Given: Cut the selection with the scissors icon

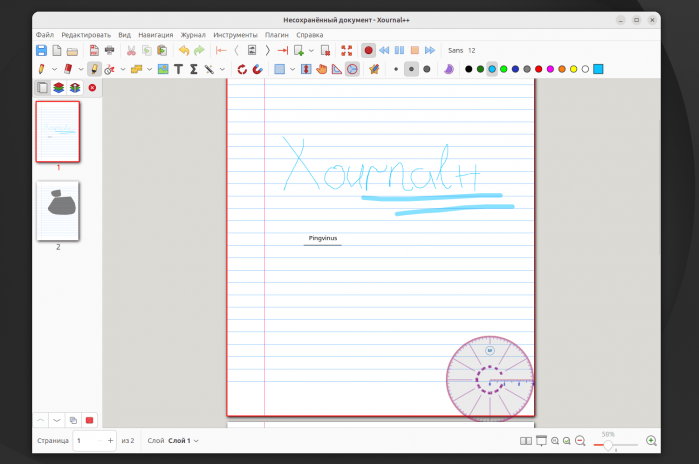Looking at the screenshot, I should tap(131, 50).
